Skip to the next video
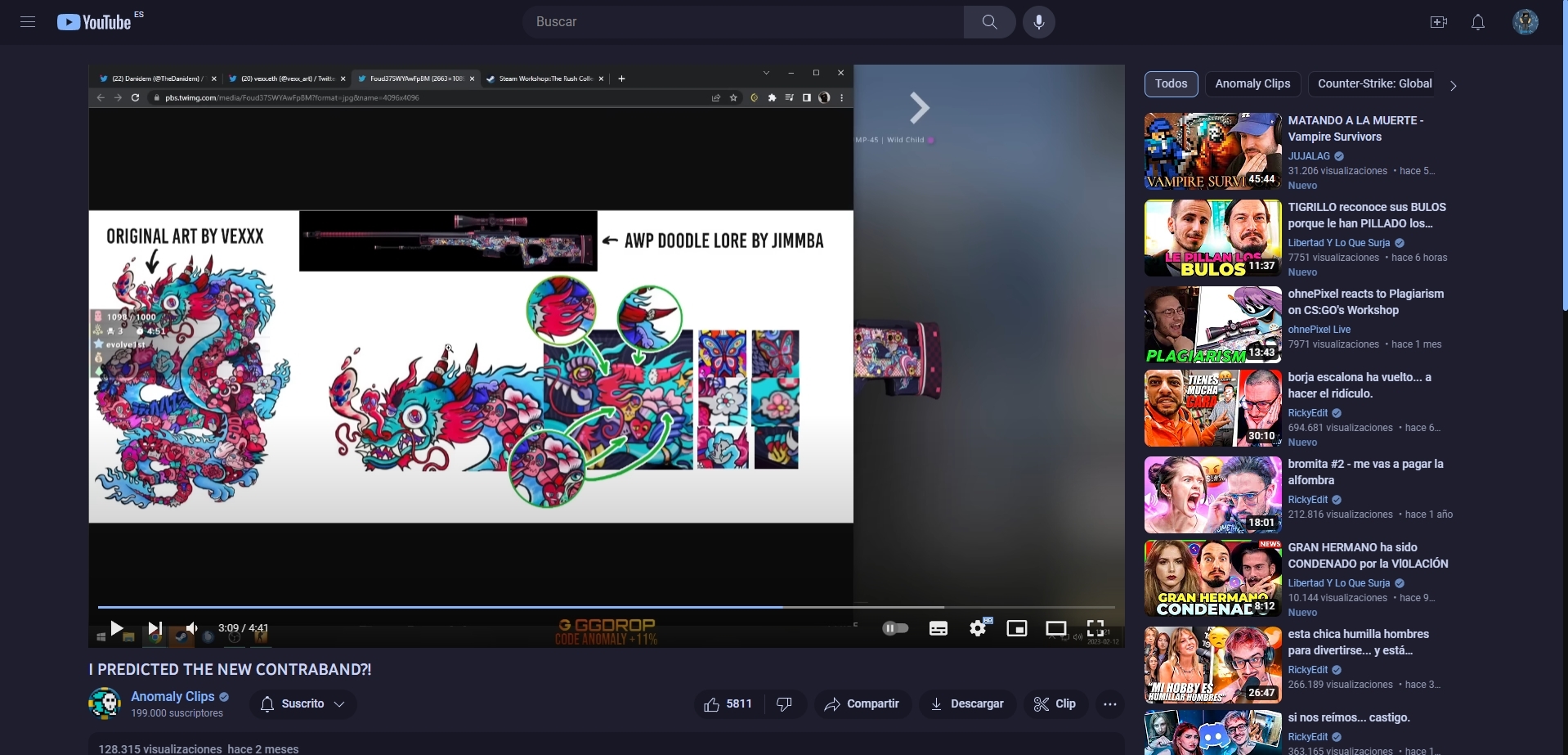 (x=155, y=628)
